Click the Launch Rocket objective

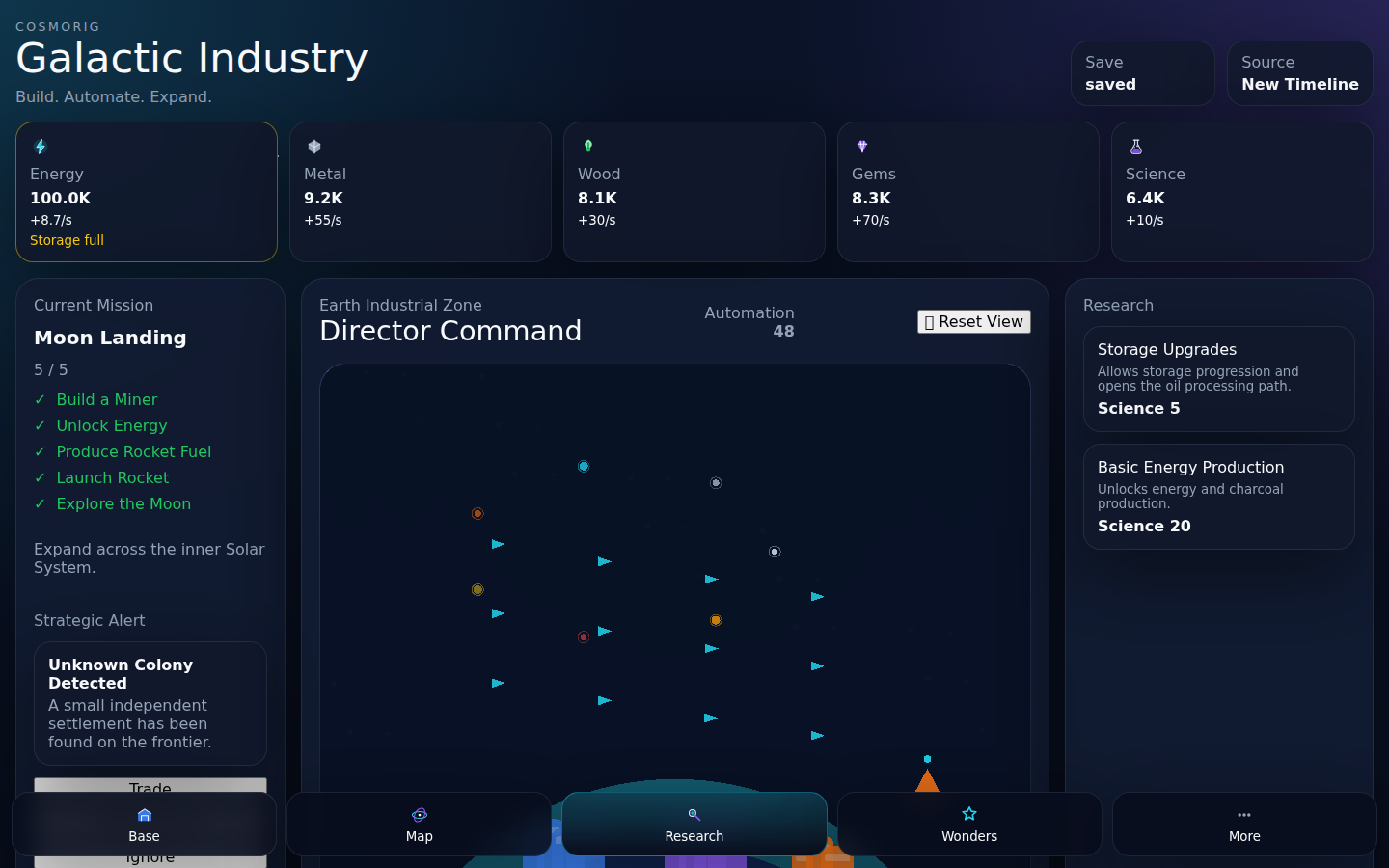pyautogui.click(x=113, y=477)
